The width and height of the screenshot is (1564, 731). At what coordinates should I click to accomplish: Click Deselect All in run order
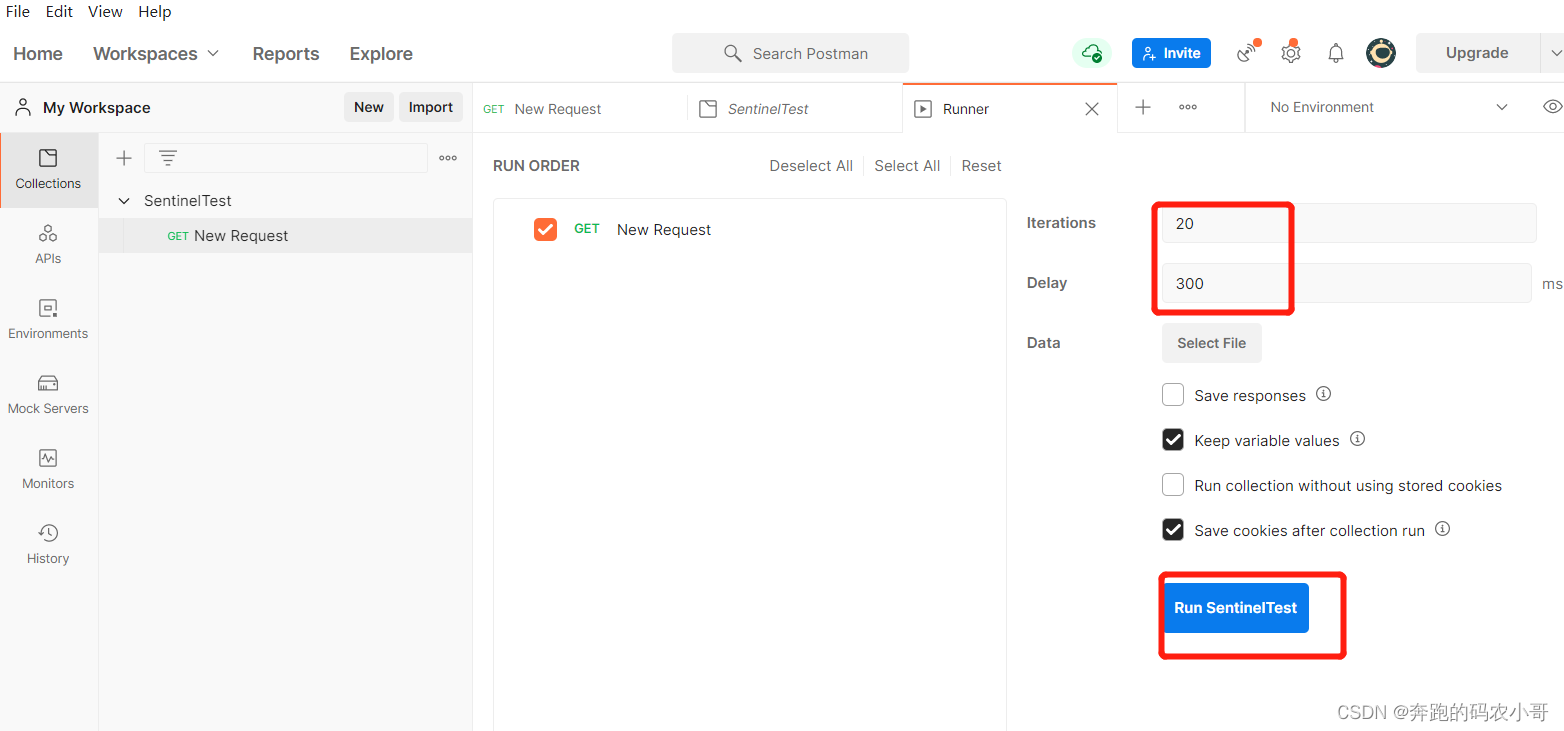click(x=811, y=166)
